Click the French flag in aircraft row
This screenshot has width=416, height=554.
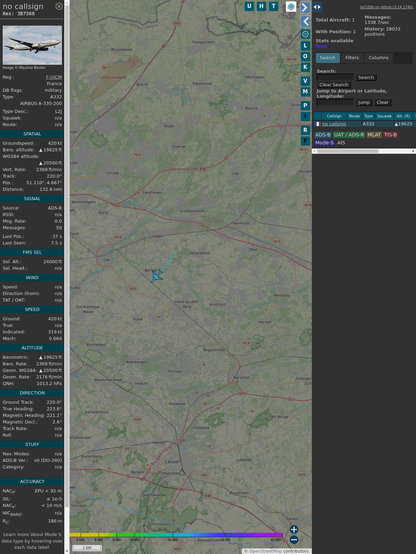click(318, 124)
